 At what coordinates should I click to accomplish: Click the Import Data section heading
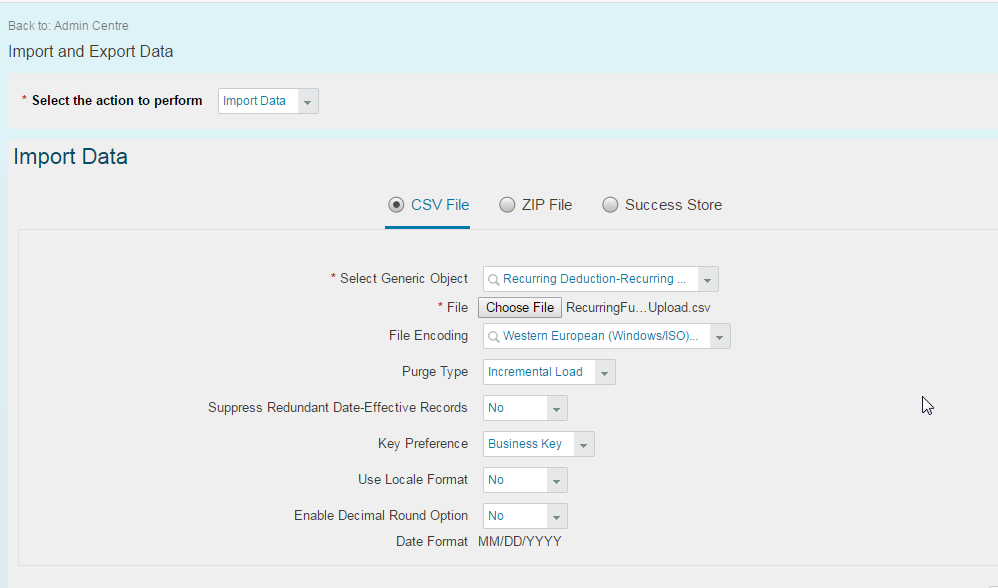pyautogui.click(x=71, y=157)
